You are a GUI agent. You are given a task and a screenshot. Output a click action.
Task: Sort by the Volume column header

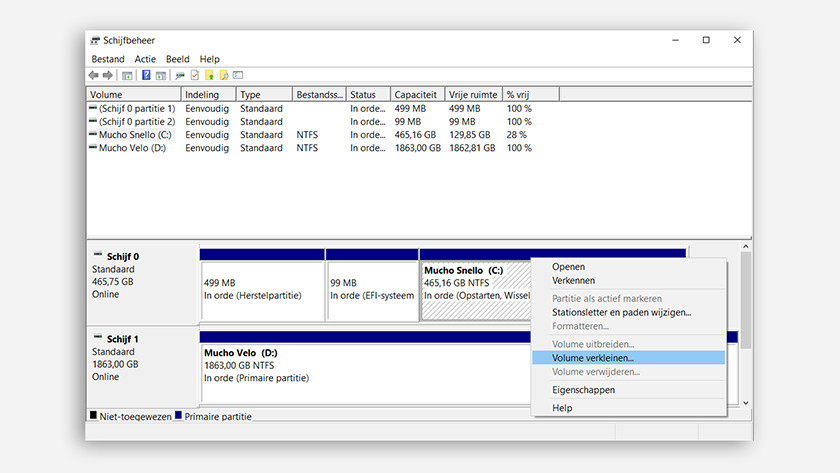133,94
